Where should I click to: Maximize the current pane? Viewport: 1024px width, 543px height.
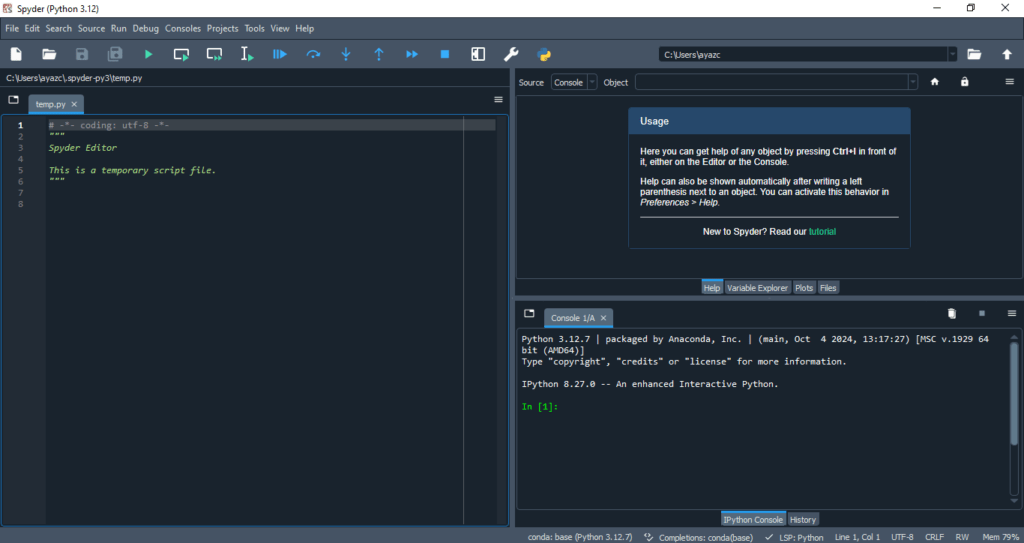tap(478, 54)
